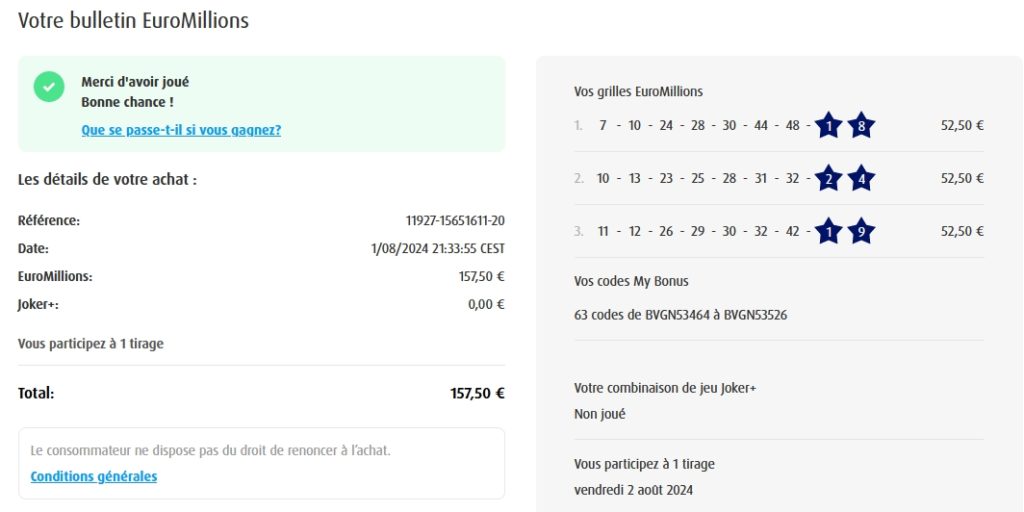The image size is (1024, 512).
Task: Click the draw date vendredi 2 août 2024
Action: point(633,490)
